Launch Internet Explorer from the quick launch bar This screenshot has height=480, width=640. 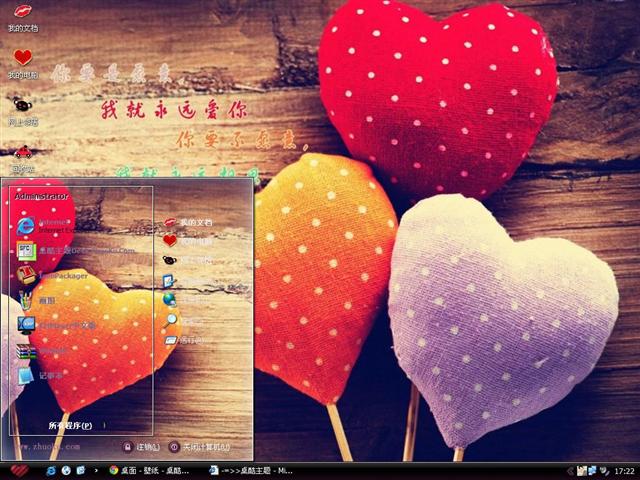click(x=51, y=471)
